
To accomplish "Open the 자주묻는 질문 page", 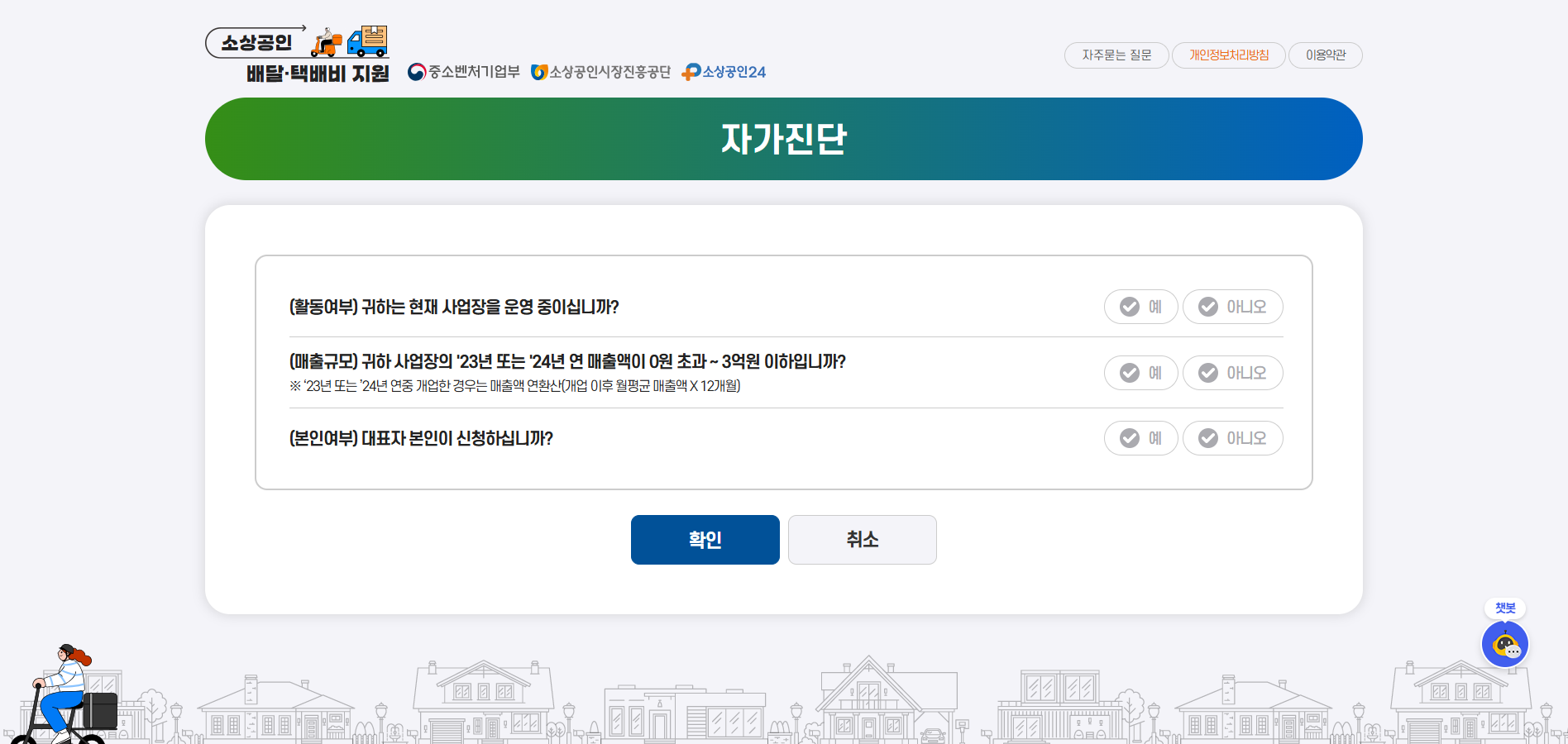I will tap(1116, 55).
